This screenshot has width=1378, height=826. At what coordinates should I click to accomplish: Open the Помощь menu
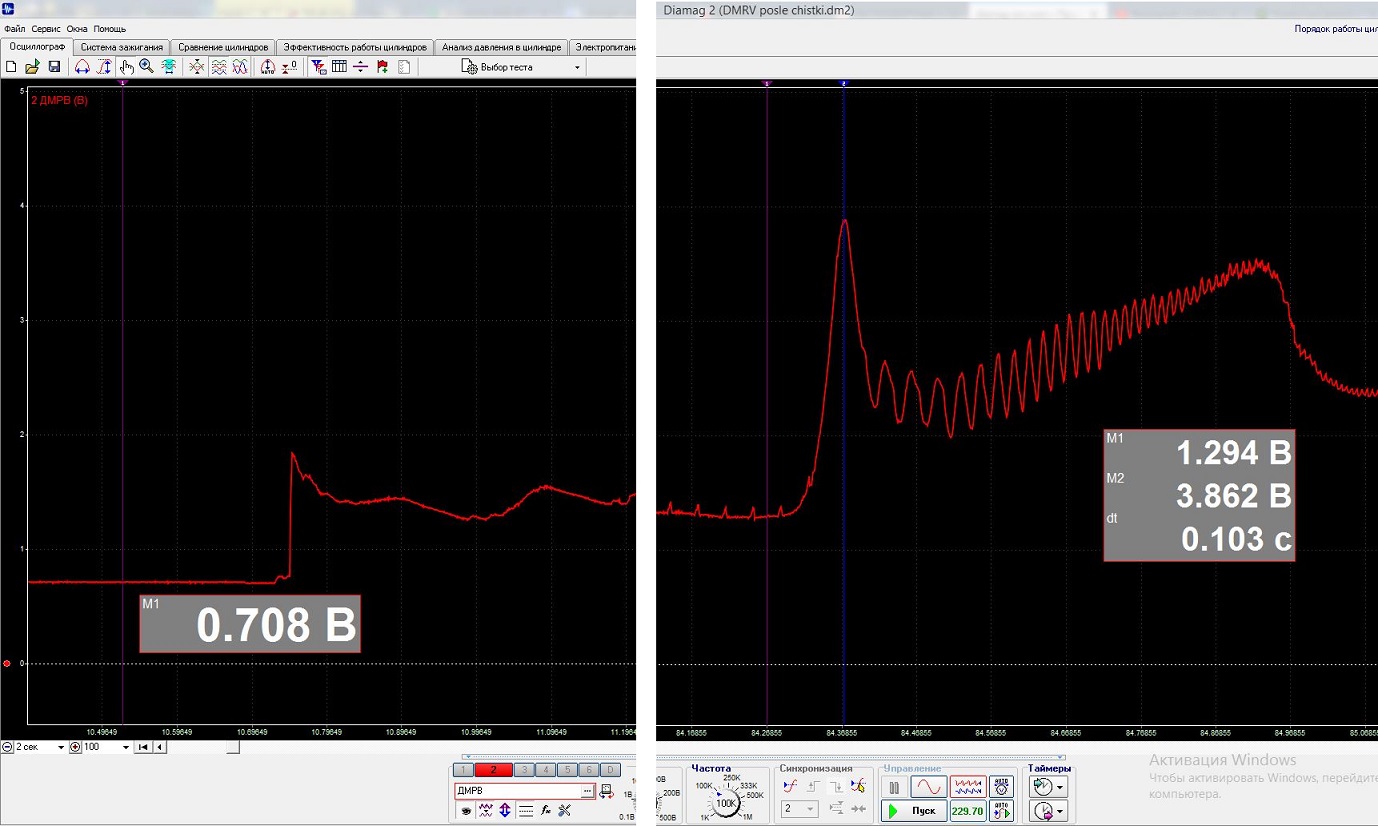click(110, 29)
